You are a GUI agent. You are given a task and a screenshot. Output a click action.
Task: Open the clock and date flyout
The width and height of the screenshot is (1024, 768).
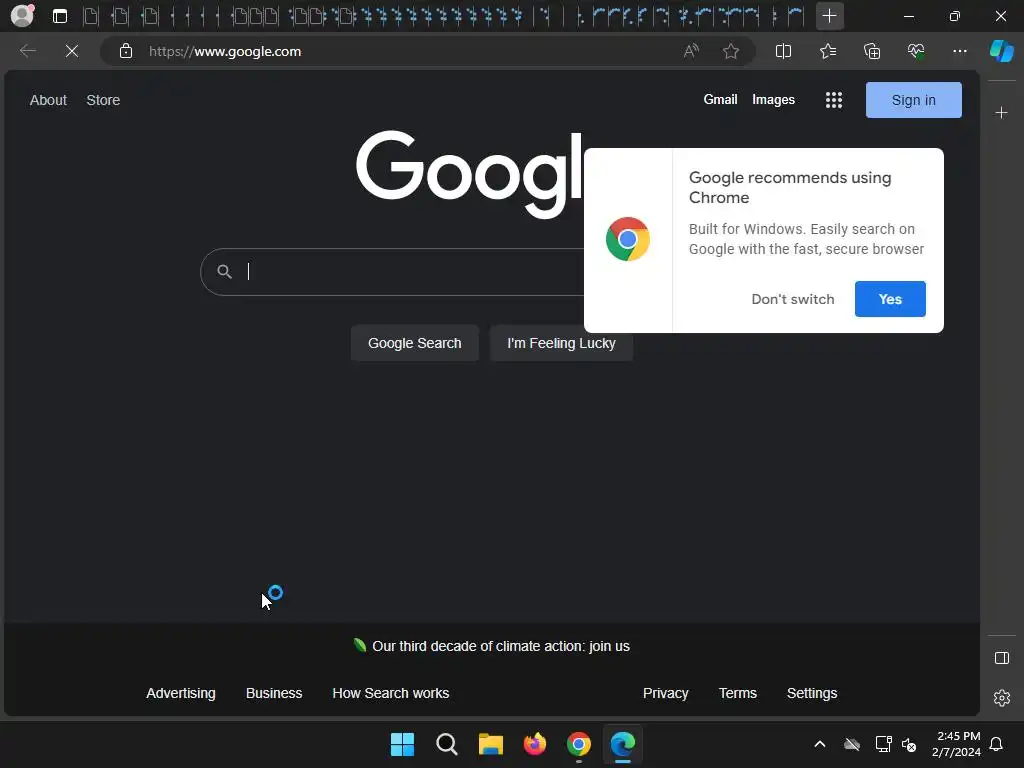(x=956, y=744)
